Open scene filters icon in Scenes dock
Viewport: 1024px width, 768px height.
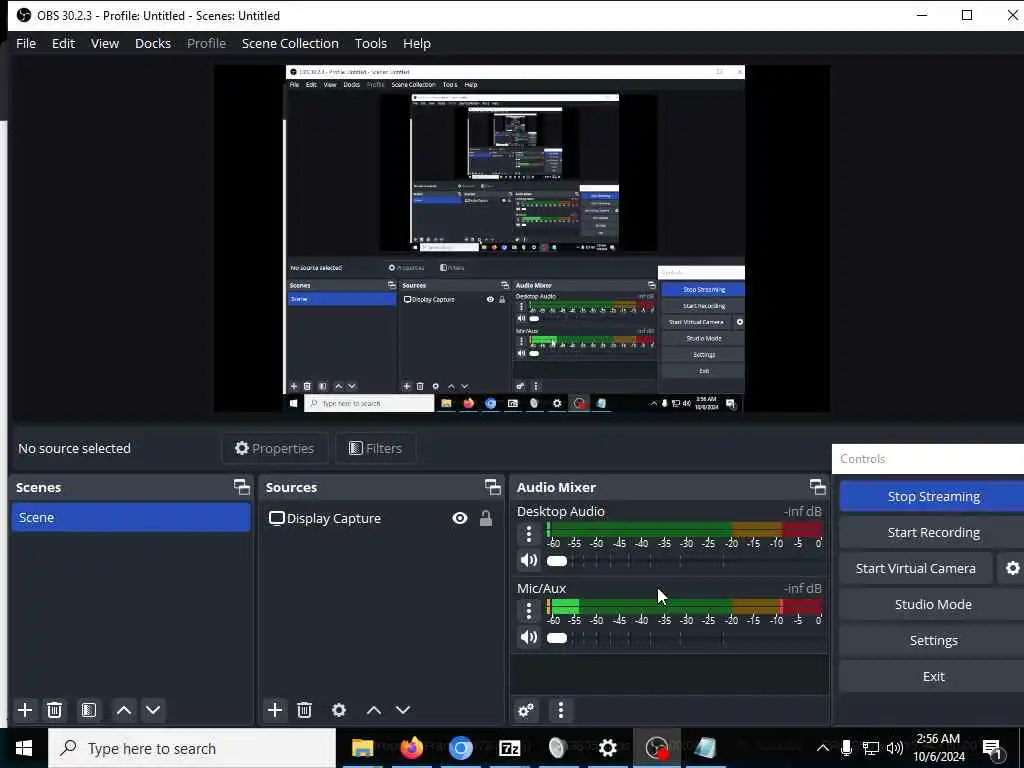tap(89, 710)
